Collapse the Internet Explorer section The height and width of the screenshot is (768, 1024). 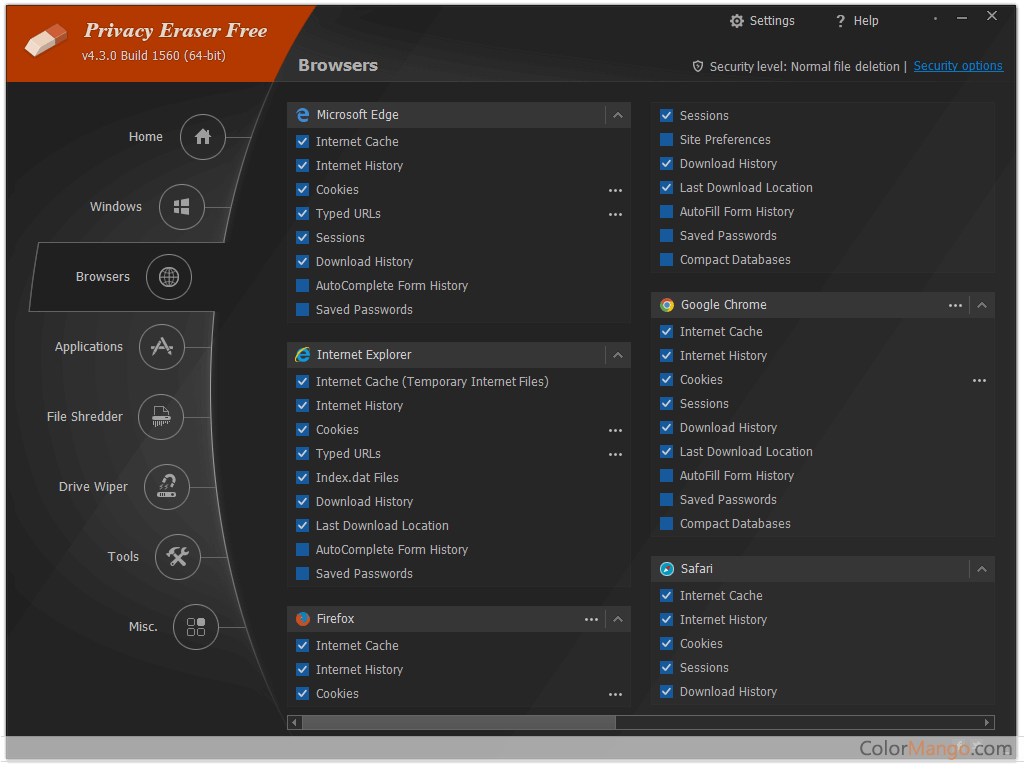coord(618,355)
